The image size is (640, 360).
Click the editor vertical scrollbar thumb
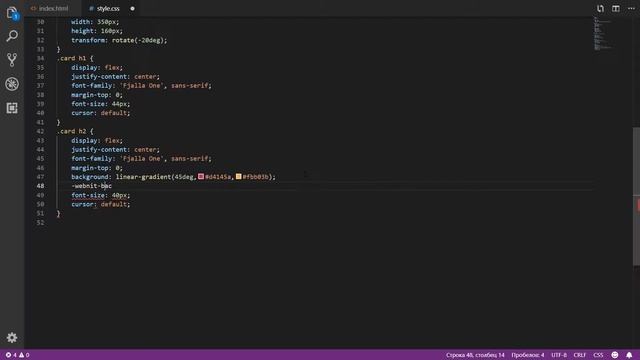[636, 197]
